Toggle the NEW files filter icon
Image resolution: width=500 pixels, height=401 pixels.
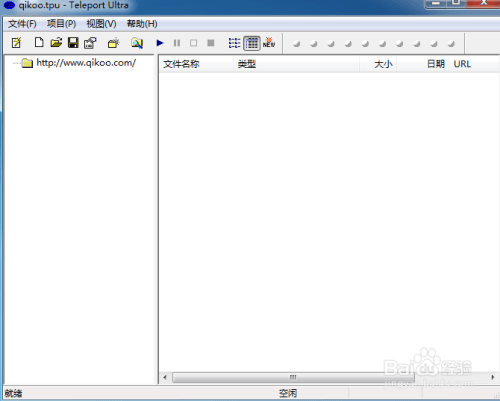tap(269, 43)
